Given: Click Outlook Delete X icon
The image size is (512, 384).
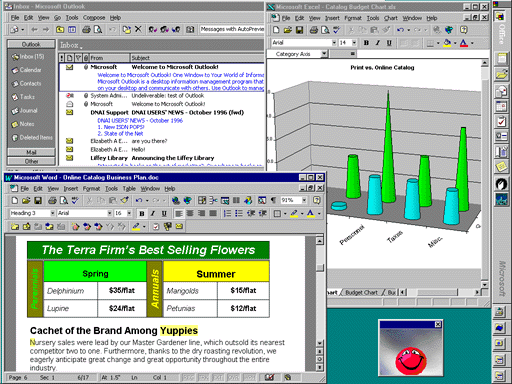Looking at the screenshot, I should click(138, 29).
